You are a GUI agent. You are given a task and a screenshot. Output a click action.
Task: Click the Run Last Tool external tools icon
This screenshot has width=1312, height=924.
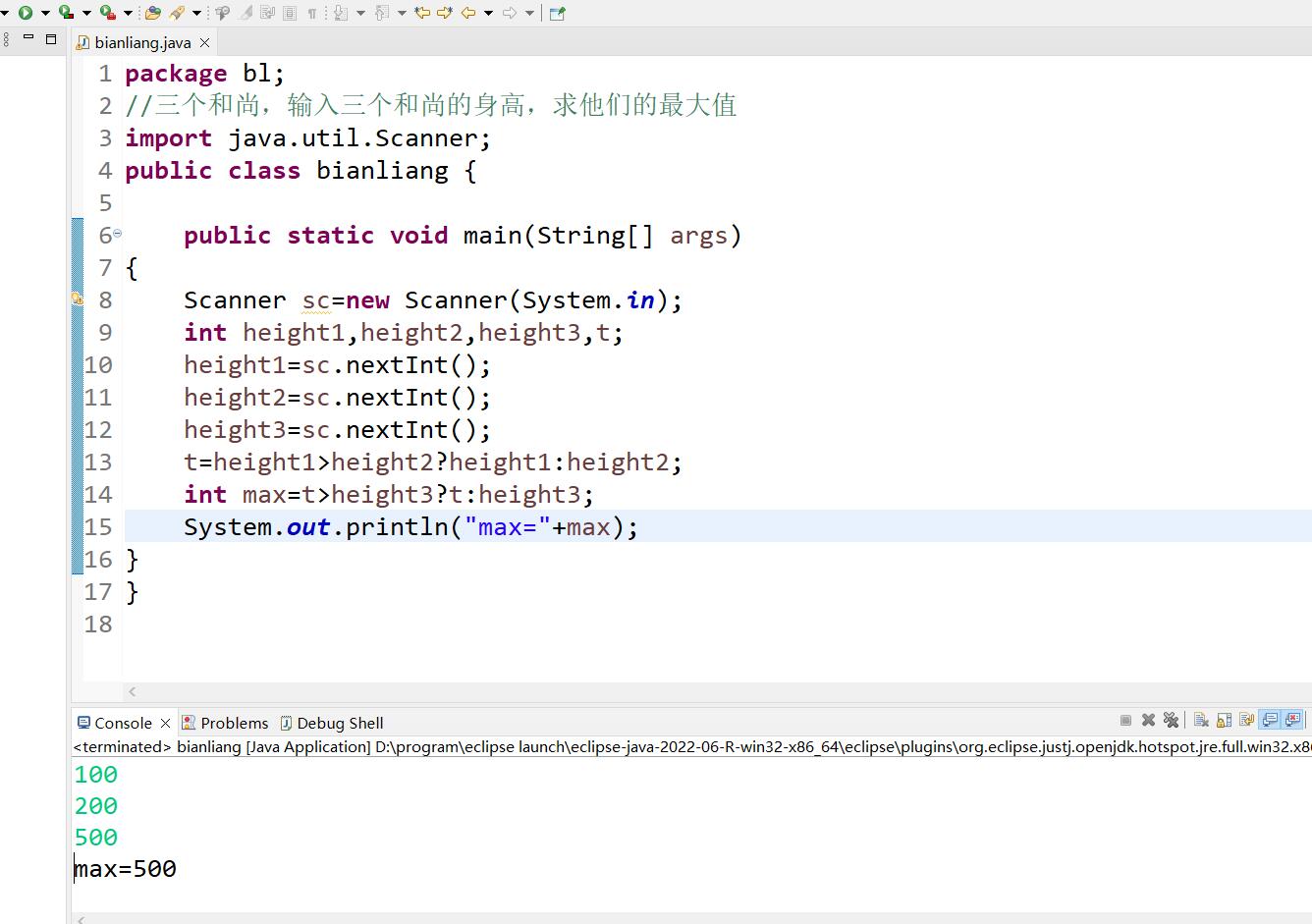[x=107, y=13]
